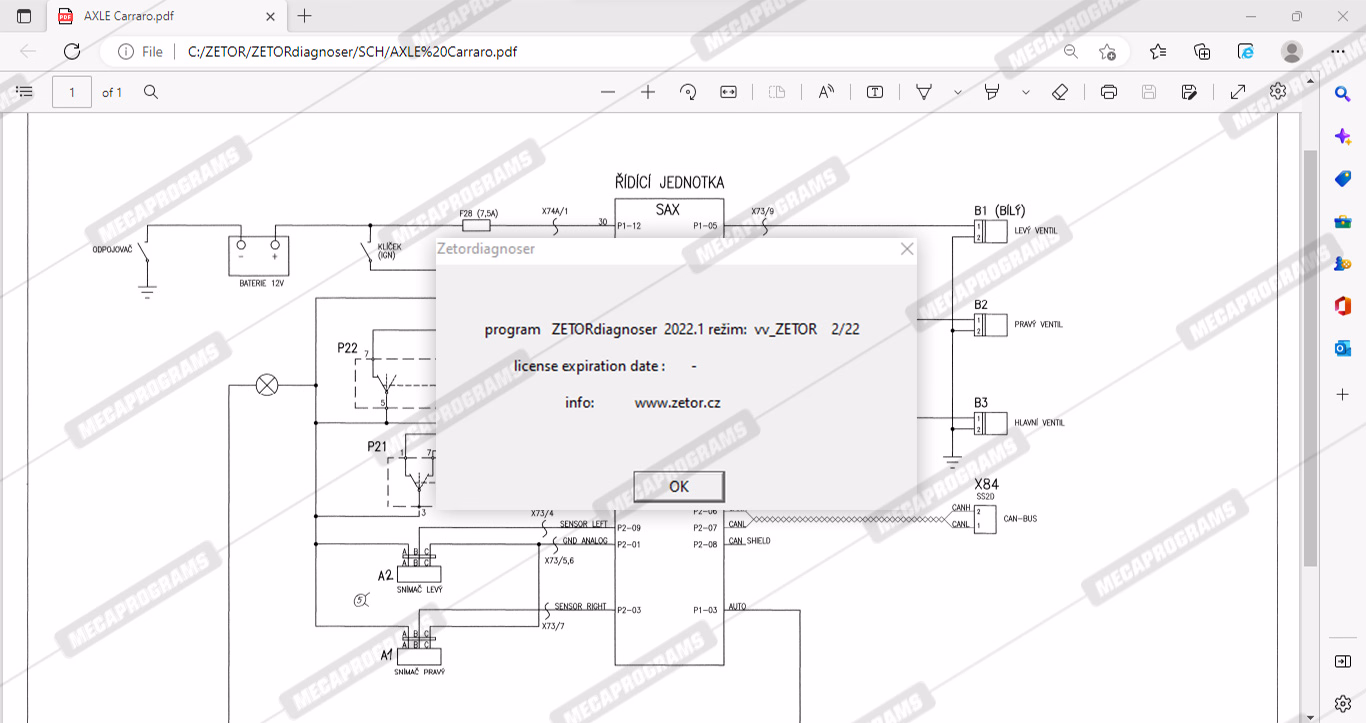Expand the Draw tool options dropdown
1366x723 pixels.
(x=958, y=92)
